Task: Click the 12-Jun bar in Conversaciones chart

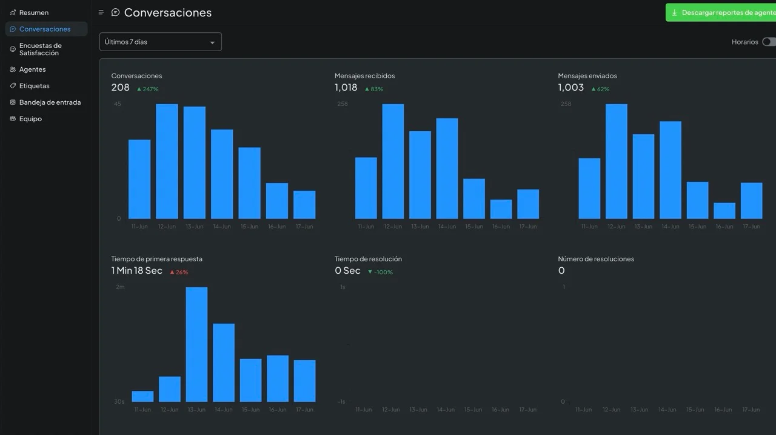Action: [x=167, y=161]
